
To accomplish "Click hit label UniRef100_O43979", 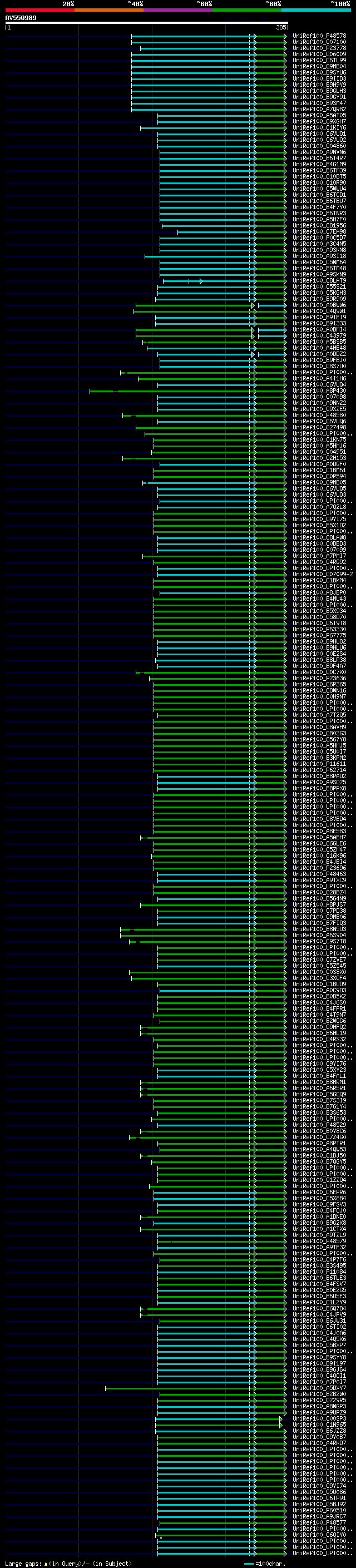I will coord(319,336).
